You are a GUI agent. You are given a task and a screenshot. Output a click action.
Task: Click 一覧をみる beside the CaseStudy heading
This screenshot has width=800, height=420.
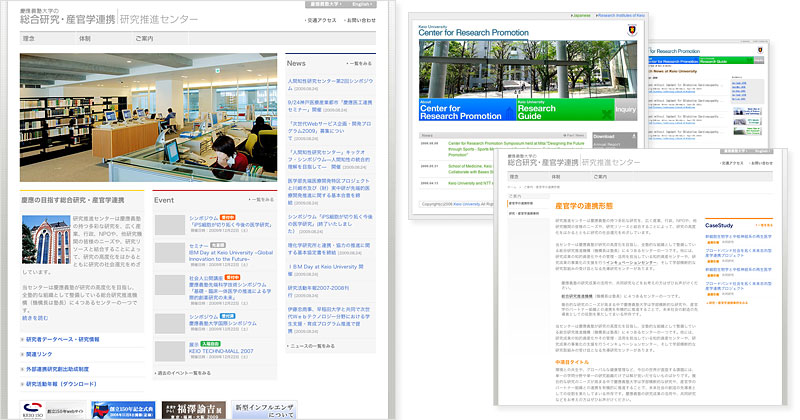(764, 225)
